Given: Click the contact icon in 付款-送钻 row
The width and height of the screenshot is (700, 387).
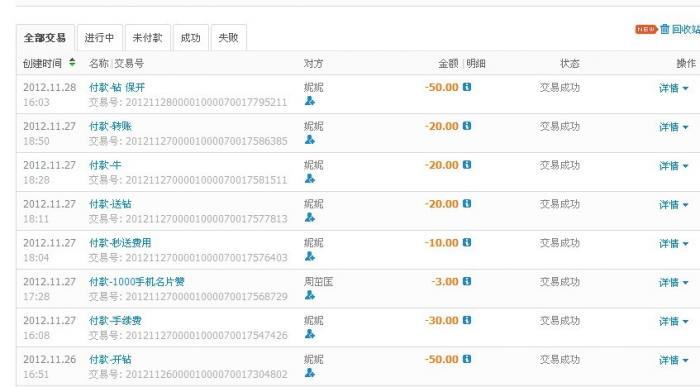Looking at the screenshot, I should tap(310, 217).
